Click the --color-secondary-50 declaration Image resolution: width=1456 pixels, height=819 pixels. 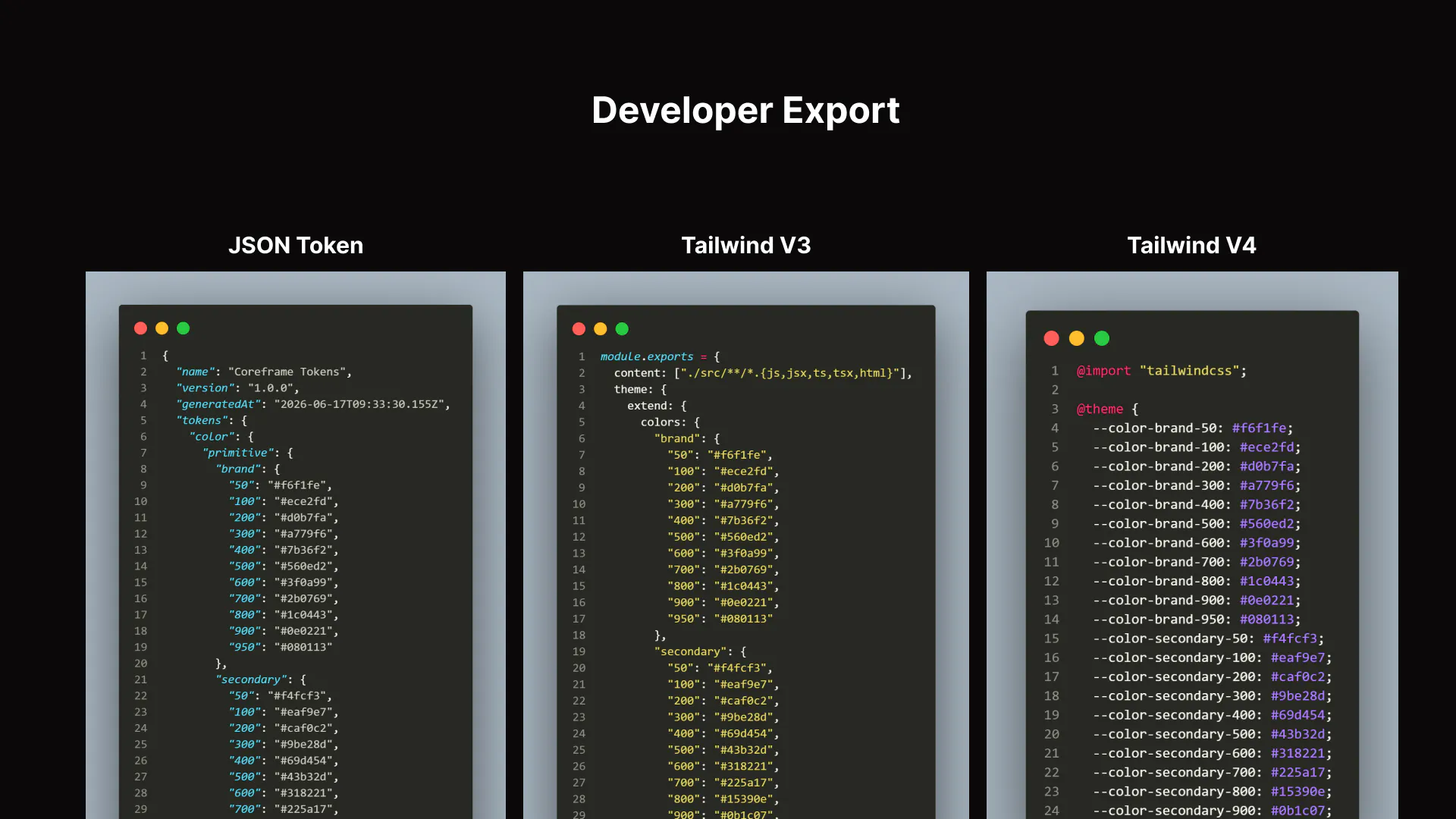pyautogui.click(x=1209, y=639)
